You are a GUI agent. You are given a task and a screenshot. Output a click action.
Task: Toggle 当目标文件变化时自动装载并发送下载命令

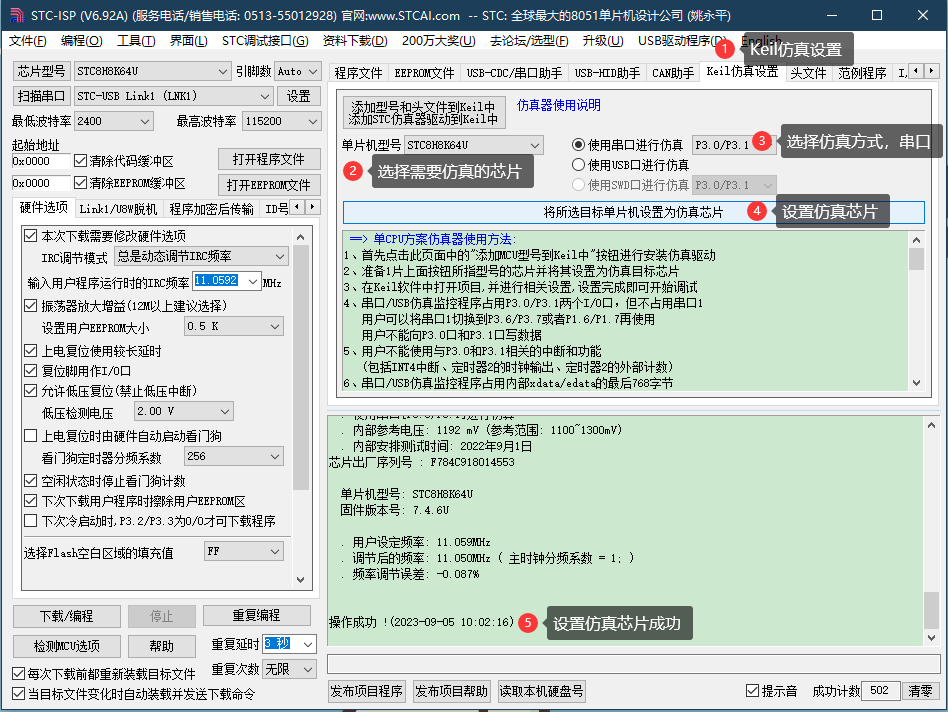click(x=18, y=694)
